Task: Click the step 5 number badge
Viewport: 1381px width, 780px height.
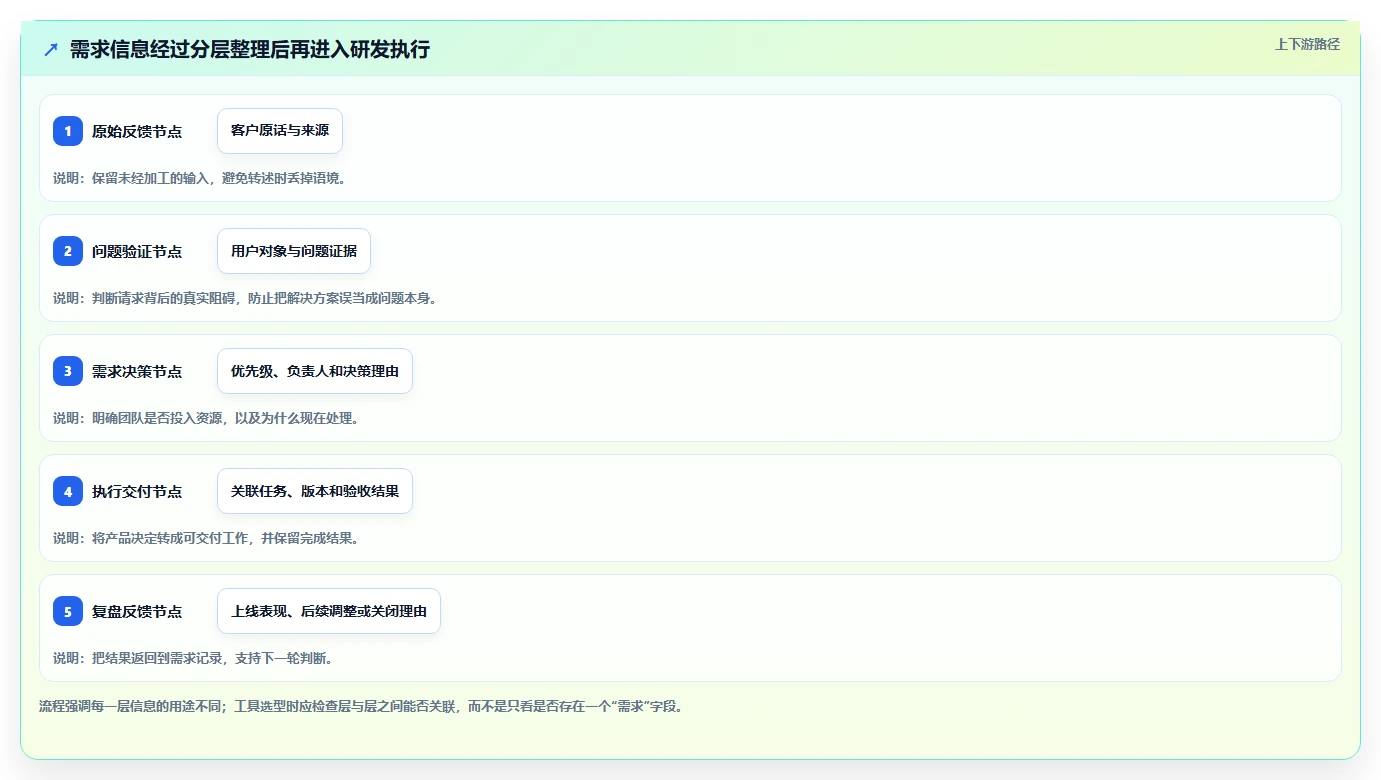Action: (68, 611)
